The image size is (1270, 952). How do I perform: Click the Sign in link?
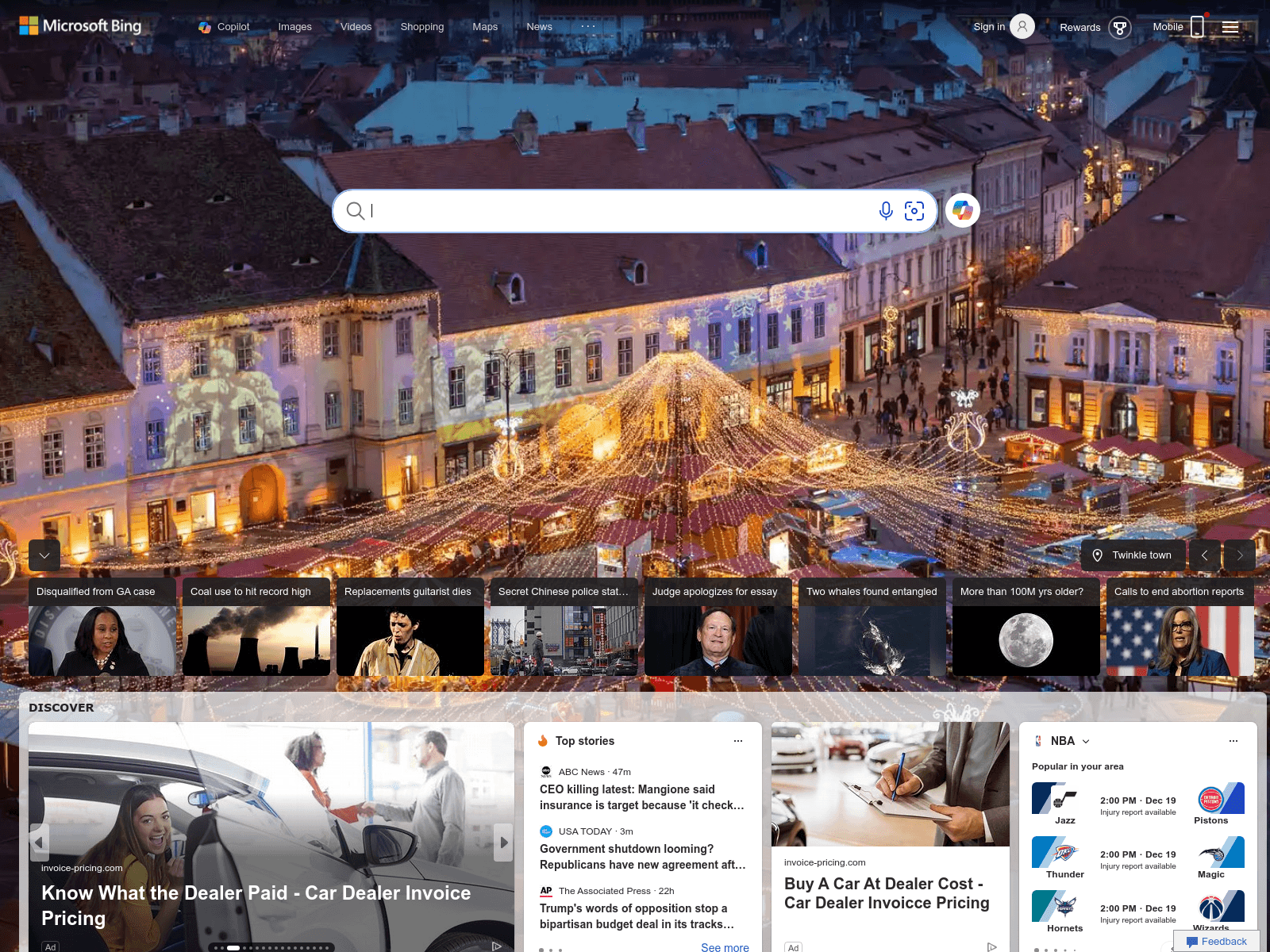(x=989, y=27)
